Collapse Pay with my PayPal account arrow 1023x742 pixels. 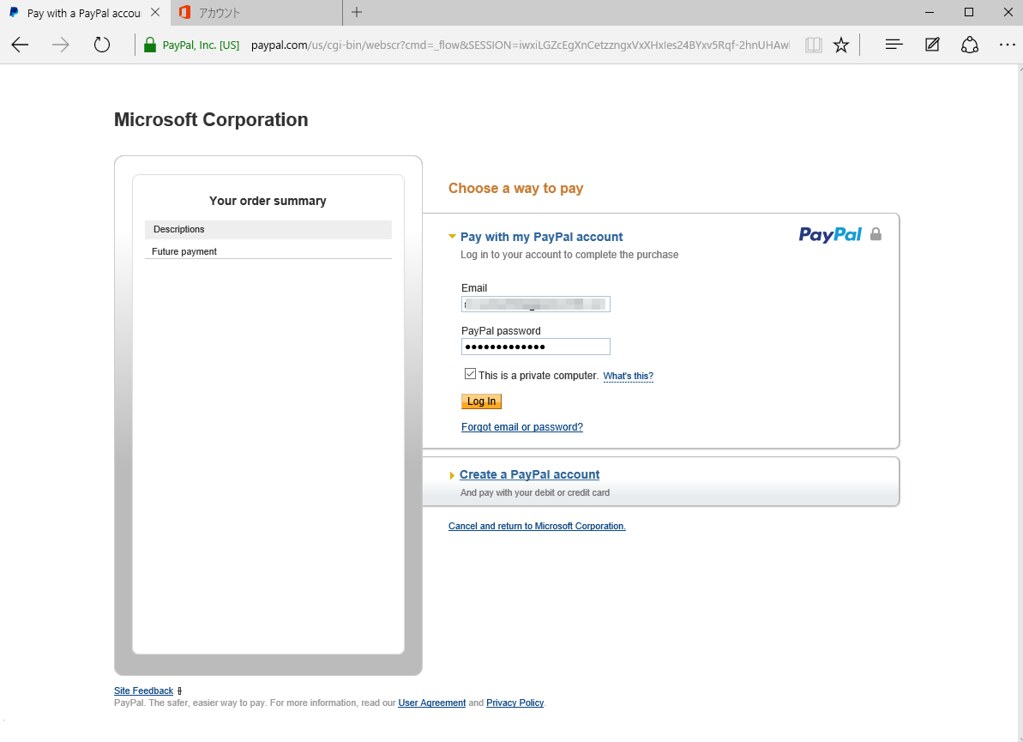(451, 236)
